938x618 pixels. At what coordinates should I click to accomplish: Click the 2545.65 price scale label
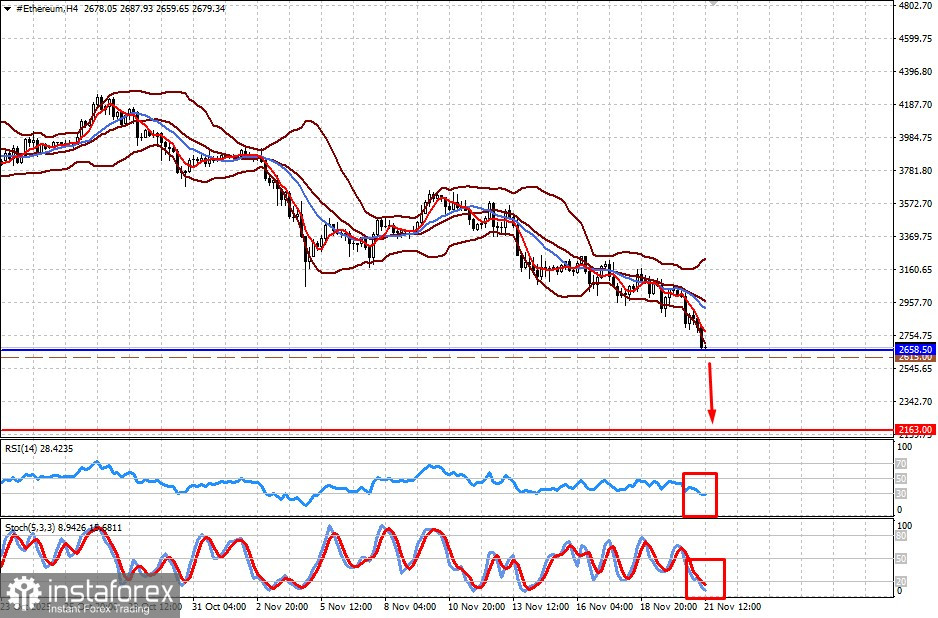pos(915,369)
